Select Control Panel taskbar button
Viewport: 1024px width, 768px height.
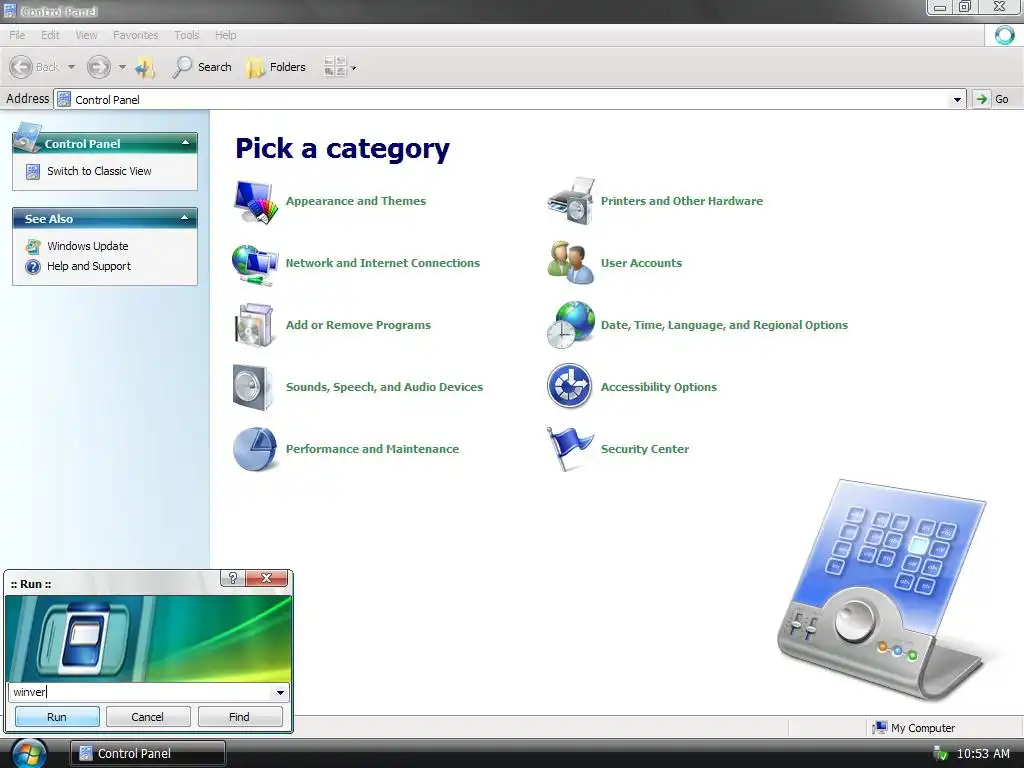[148, 754]
